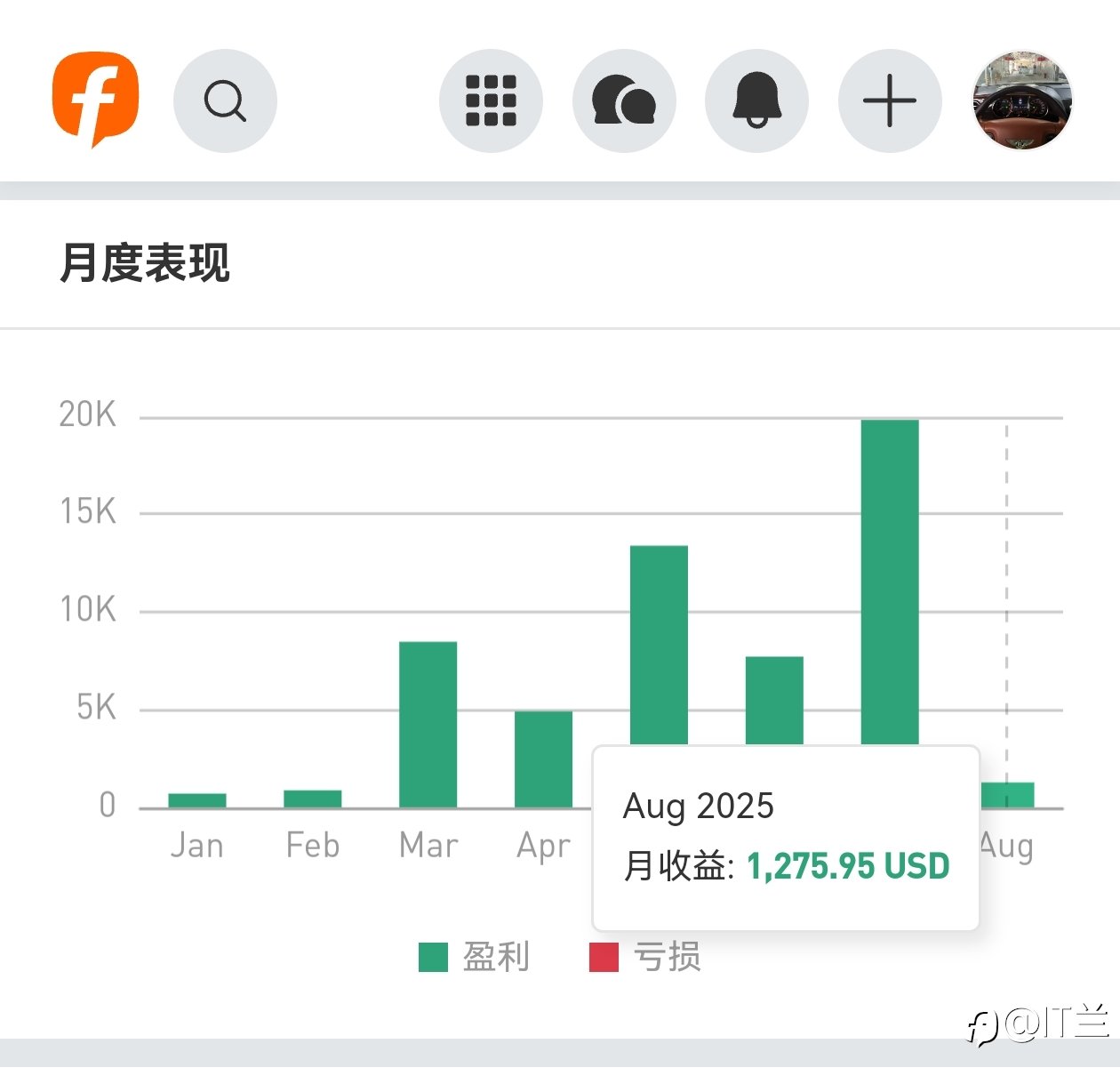Image resolution: width=1120 pixels, height=1084 pixels.
Task: Open messages via chat bubbles icon
Action: [624, 100]
